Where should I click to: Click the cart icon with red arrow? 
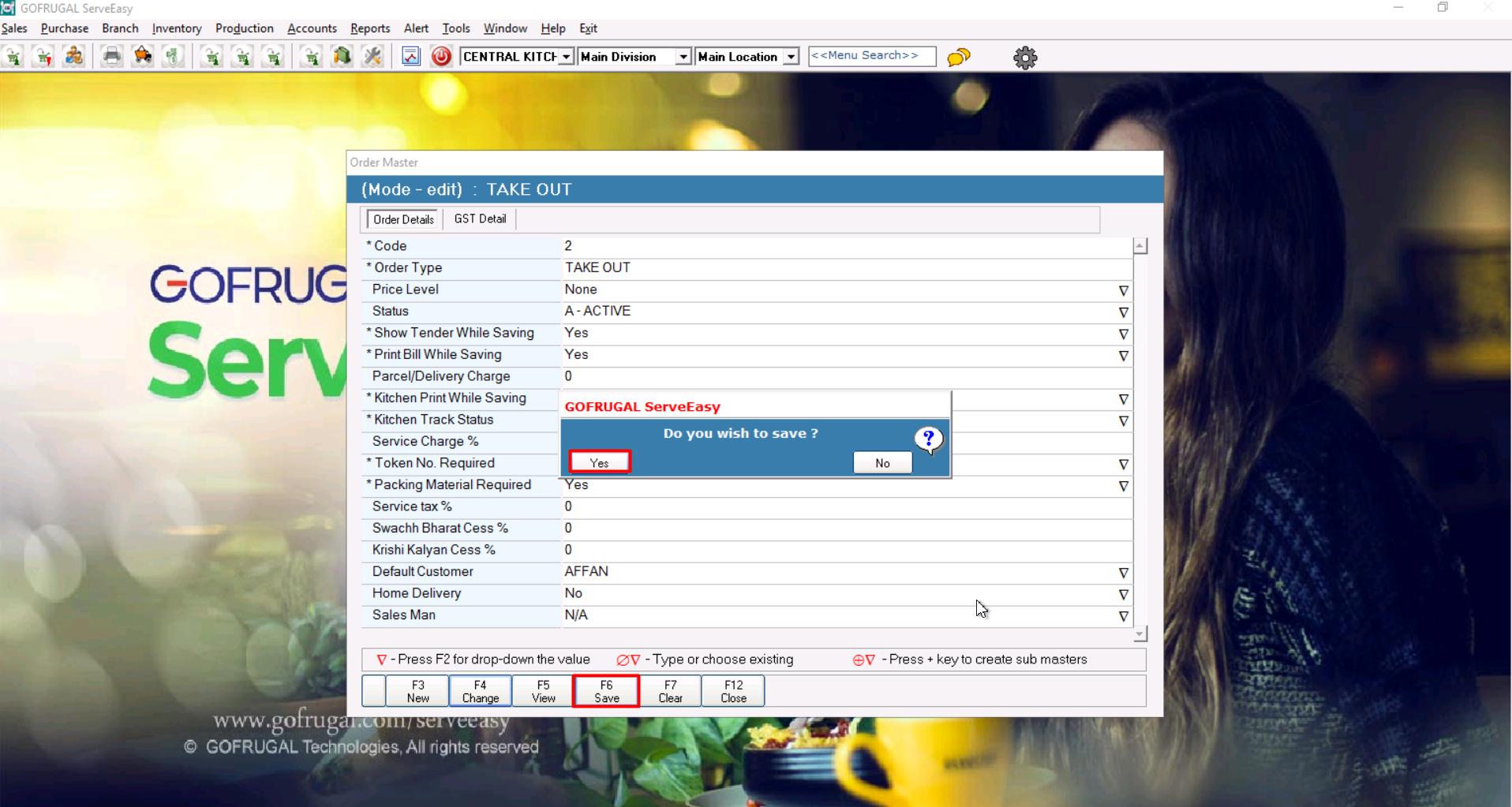point(43,57)
